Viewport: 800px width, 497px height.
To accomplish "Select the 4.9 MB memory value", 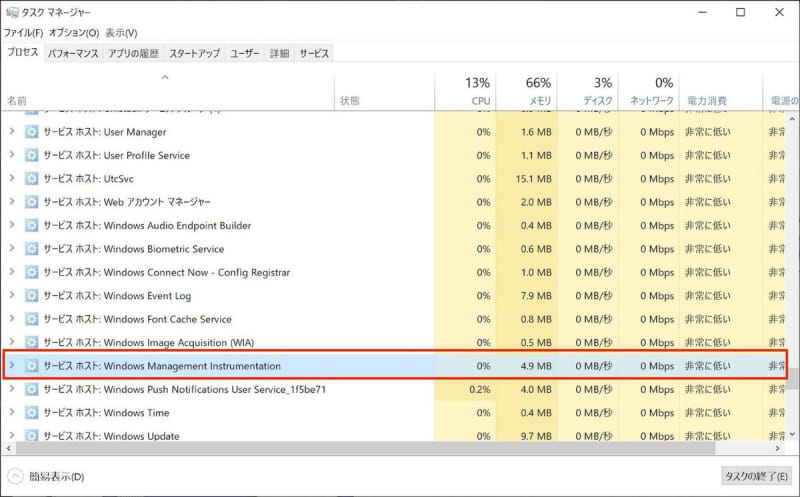I will pos(536,366).
